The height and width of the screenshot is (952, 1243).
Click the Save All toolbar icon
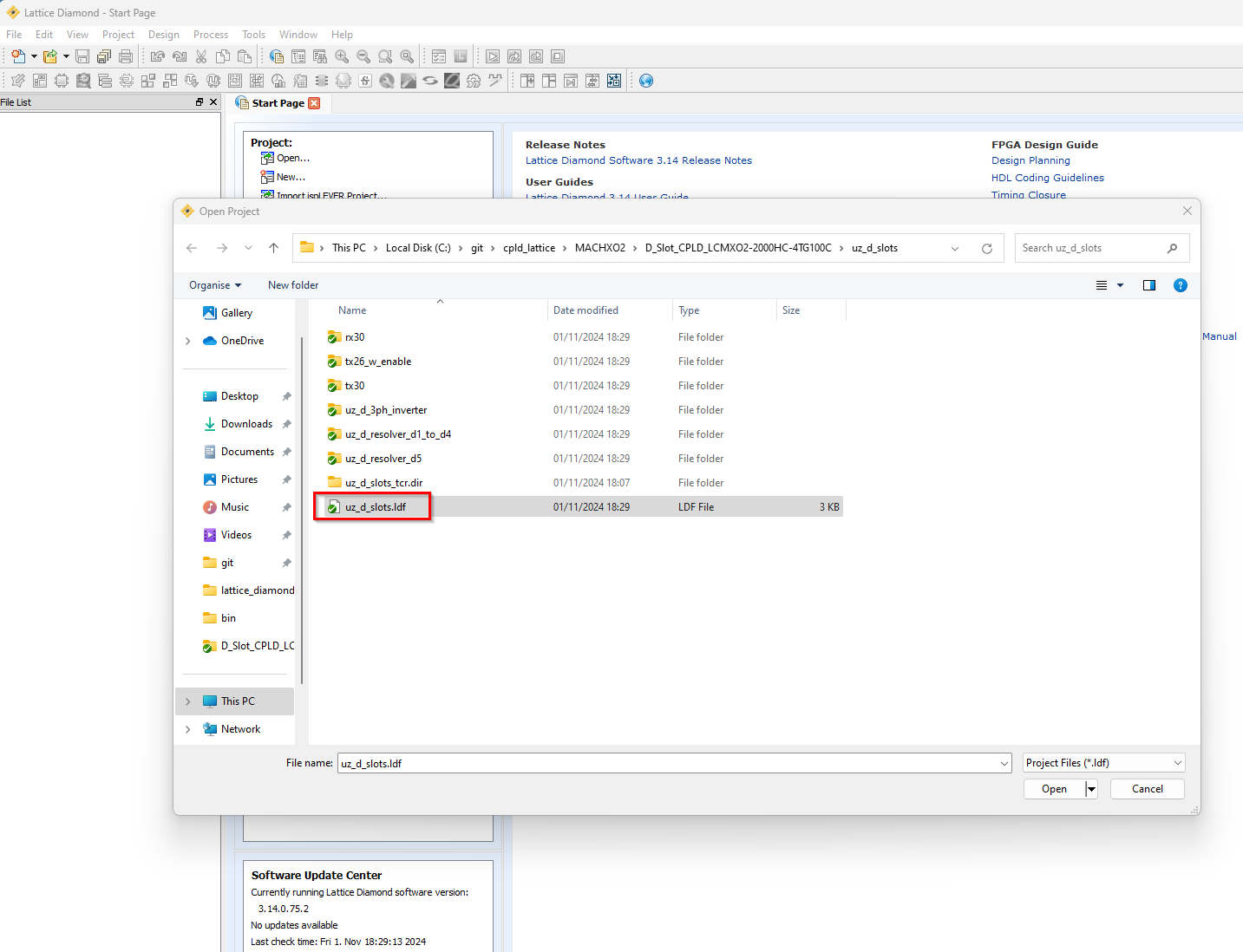coord(104,56)
